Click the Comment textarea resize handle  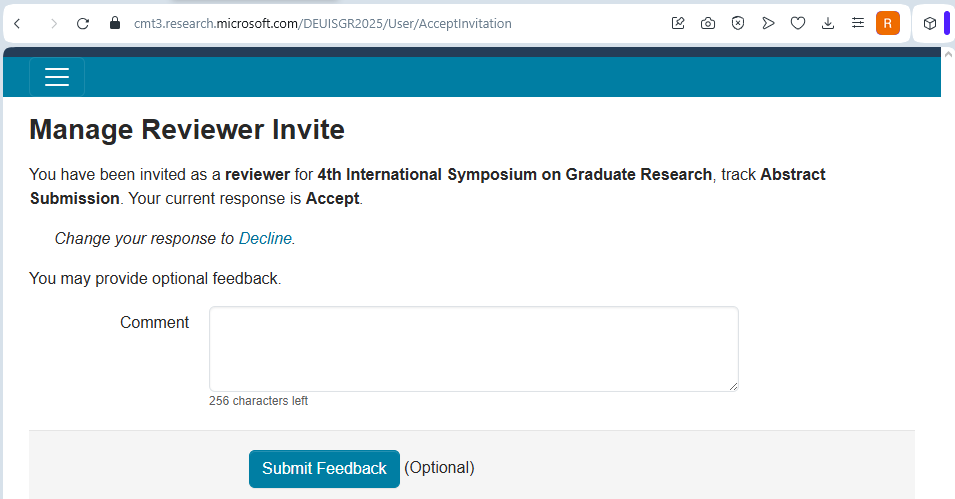(x=733, y=386)
